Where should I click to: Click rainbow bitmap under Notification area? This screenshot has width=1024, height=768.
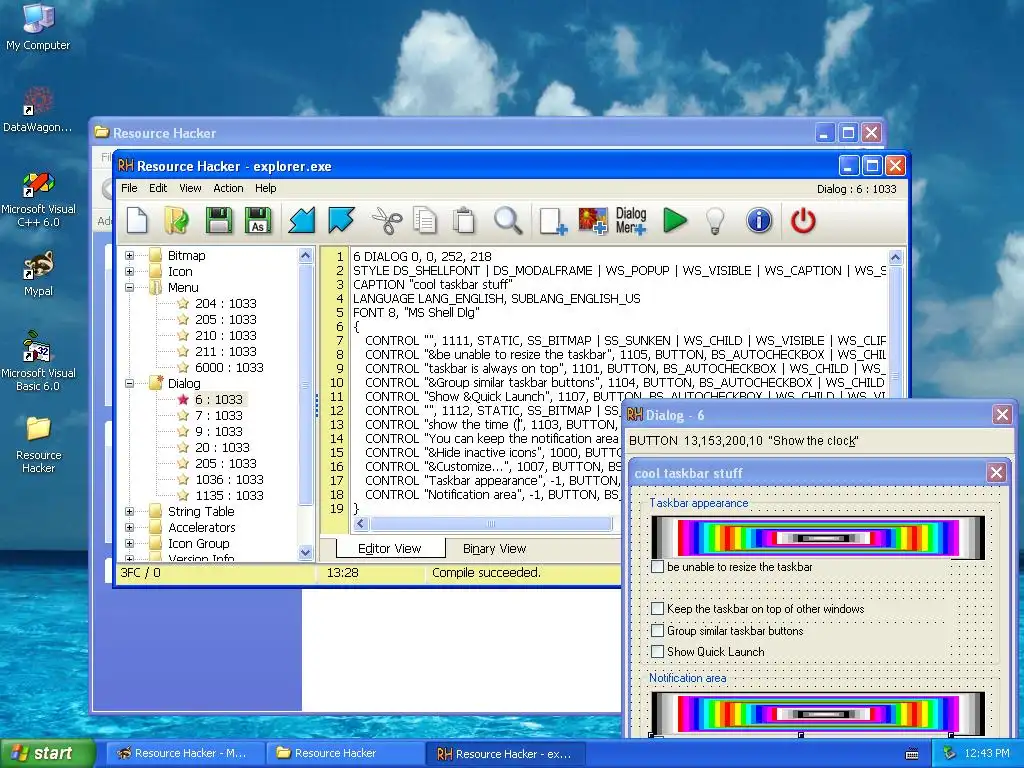[x=818, y=713]
